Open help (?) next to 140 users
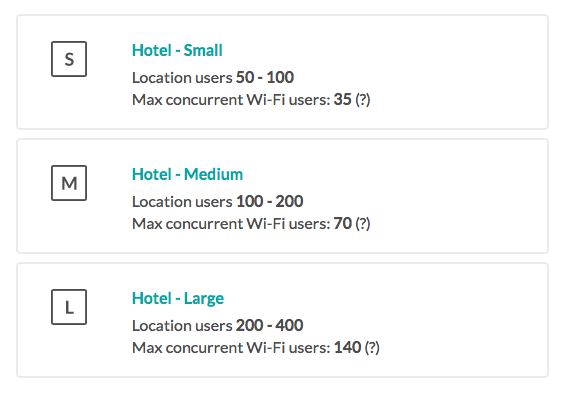 372,348
